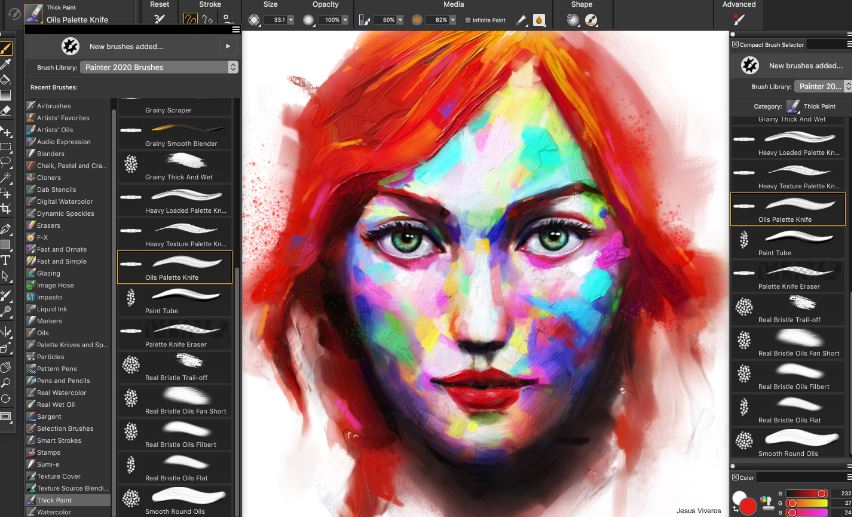Click New brushes added in Compact Selector

click(x=791, y=65)
